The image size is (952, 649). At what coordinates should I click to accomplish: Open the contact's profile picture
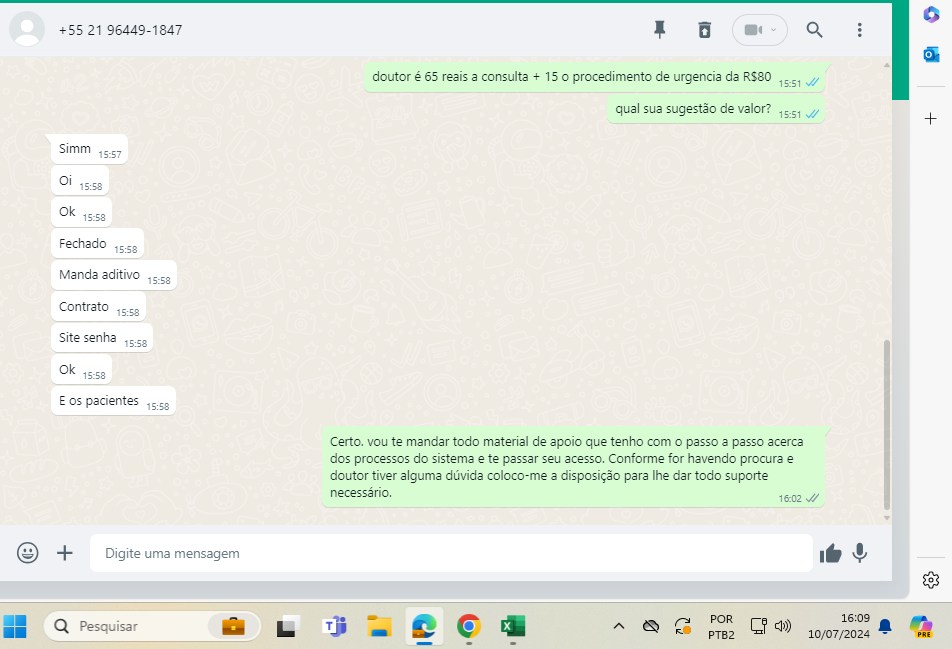27,30
